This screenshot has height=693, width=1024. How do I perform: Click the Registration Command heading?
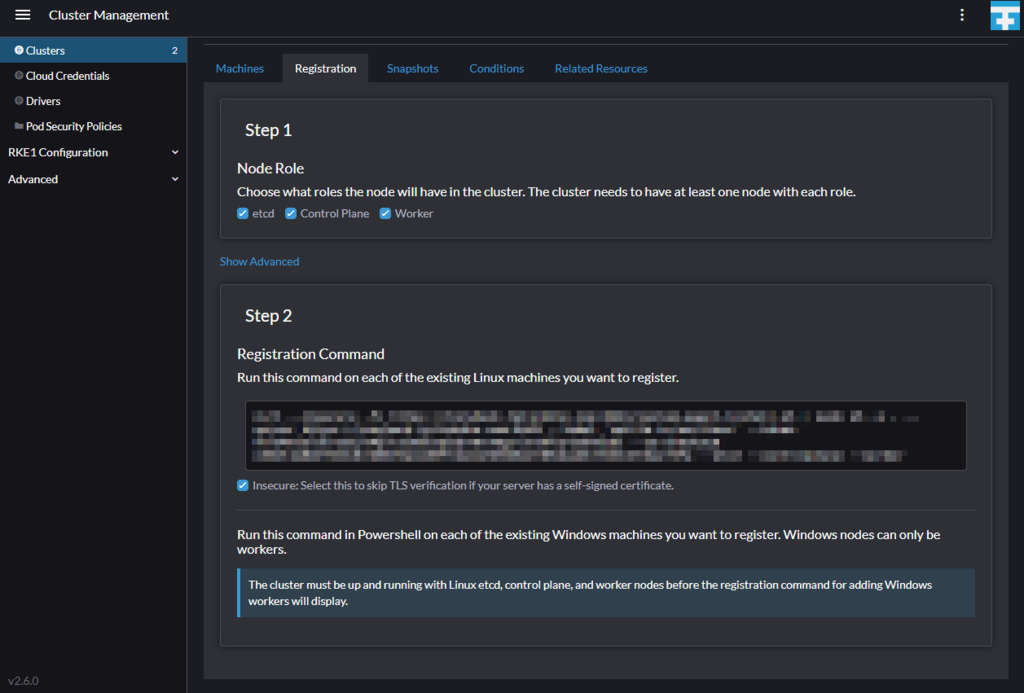point(311,354)
